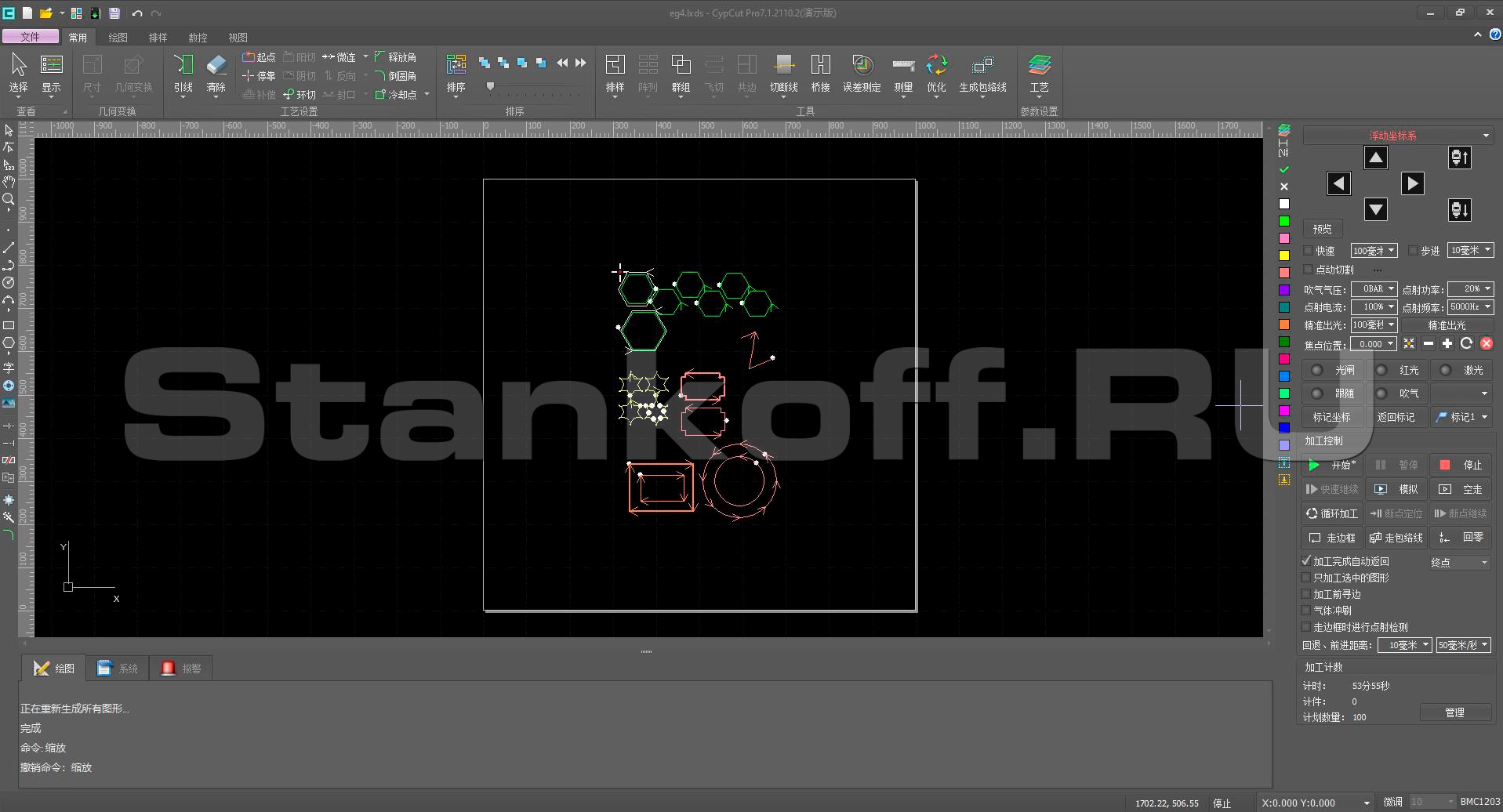Click the 桥接 (Bridge) icon
The width and height of the screenshot is (1503, 812).
tap(821, 74)
